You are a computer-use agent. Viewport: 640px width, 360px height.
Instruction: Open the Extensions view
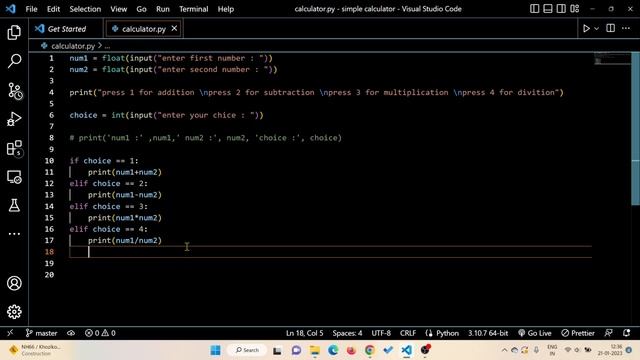(x=14, y=148)
